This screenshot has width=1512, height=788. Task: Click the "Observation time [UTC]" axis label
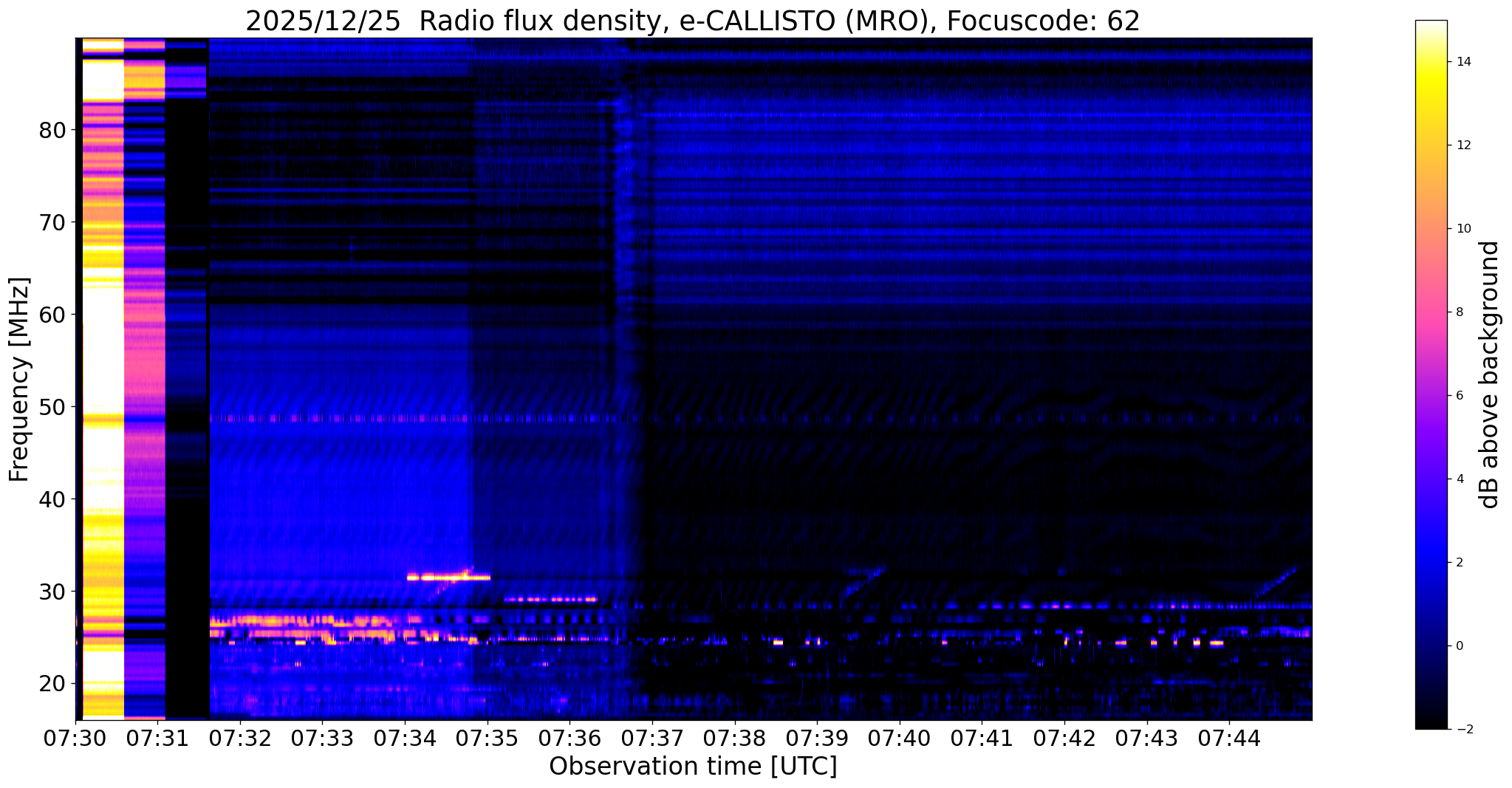pos(693,766)
